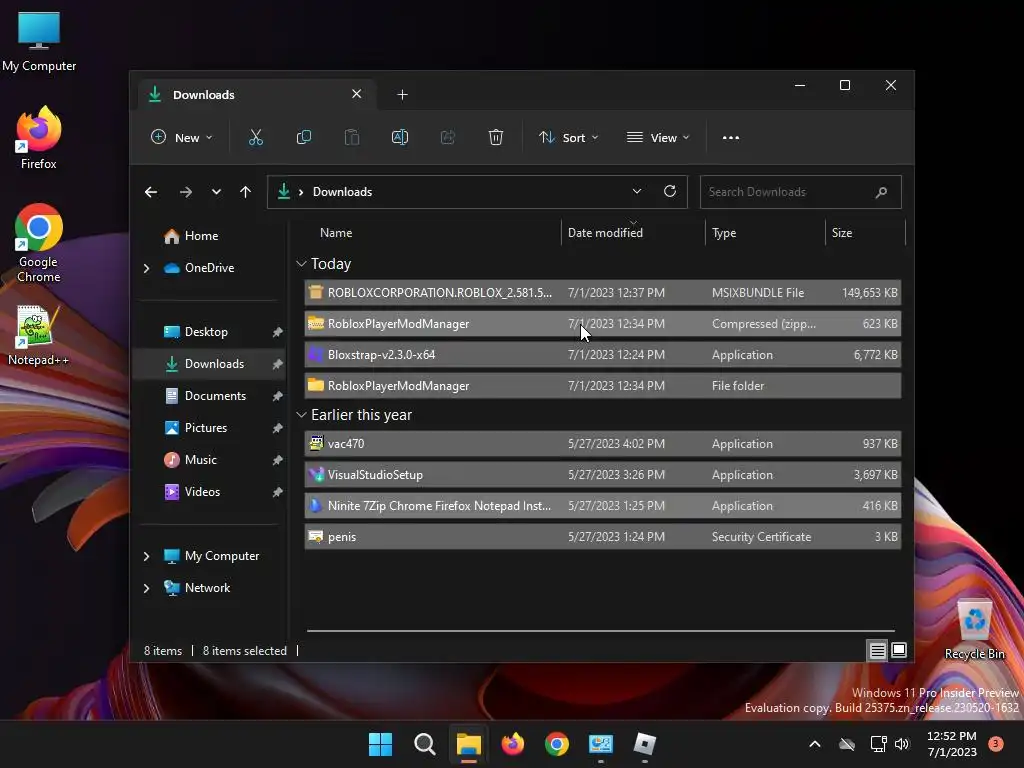Switch to large thumbnails view icon
1024x768 pixels.
899,650
